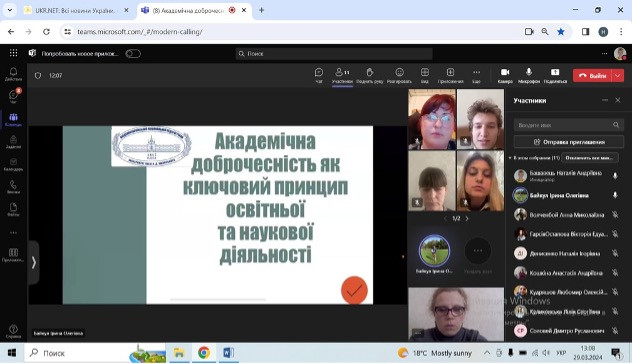Image resolution: width=632 pixels, height=364 pixels.
Task: Click the participant name search field
Action: click(569, 125)
